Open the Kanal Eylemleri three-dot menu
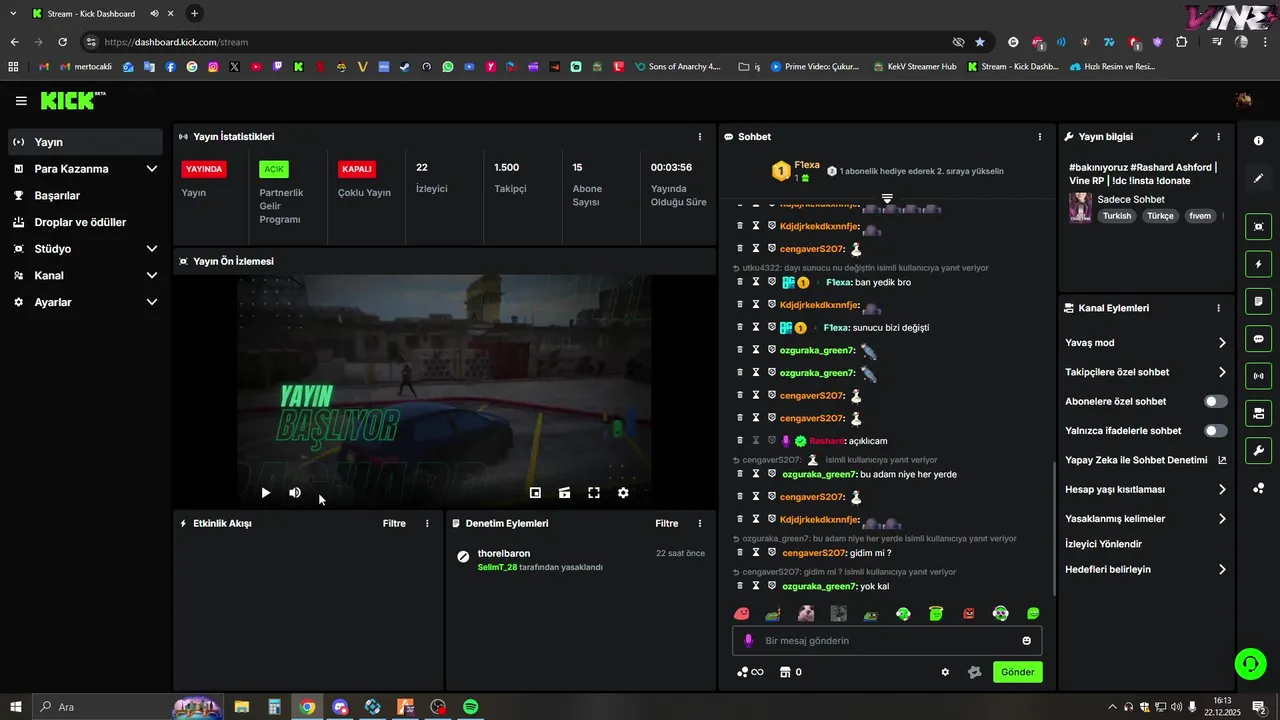The height and width of the screenshot is (720, 1280). pos(1218,308)
